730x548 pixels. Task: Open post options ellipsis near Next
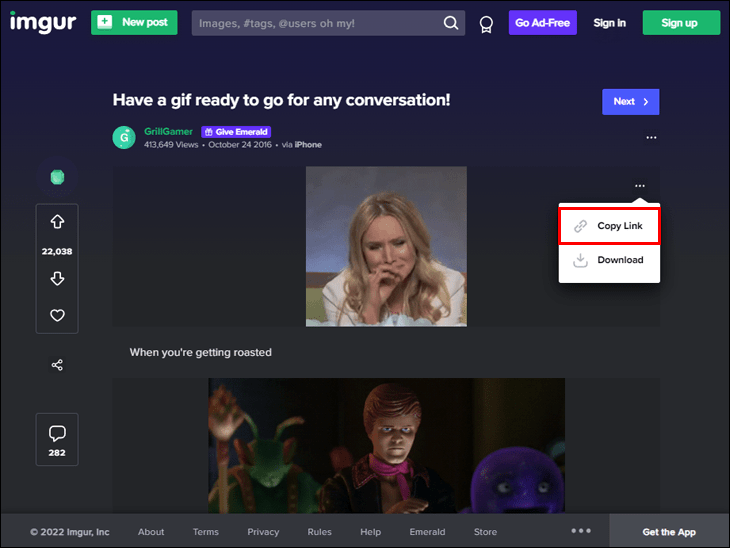coord(651,137)
